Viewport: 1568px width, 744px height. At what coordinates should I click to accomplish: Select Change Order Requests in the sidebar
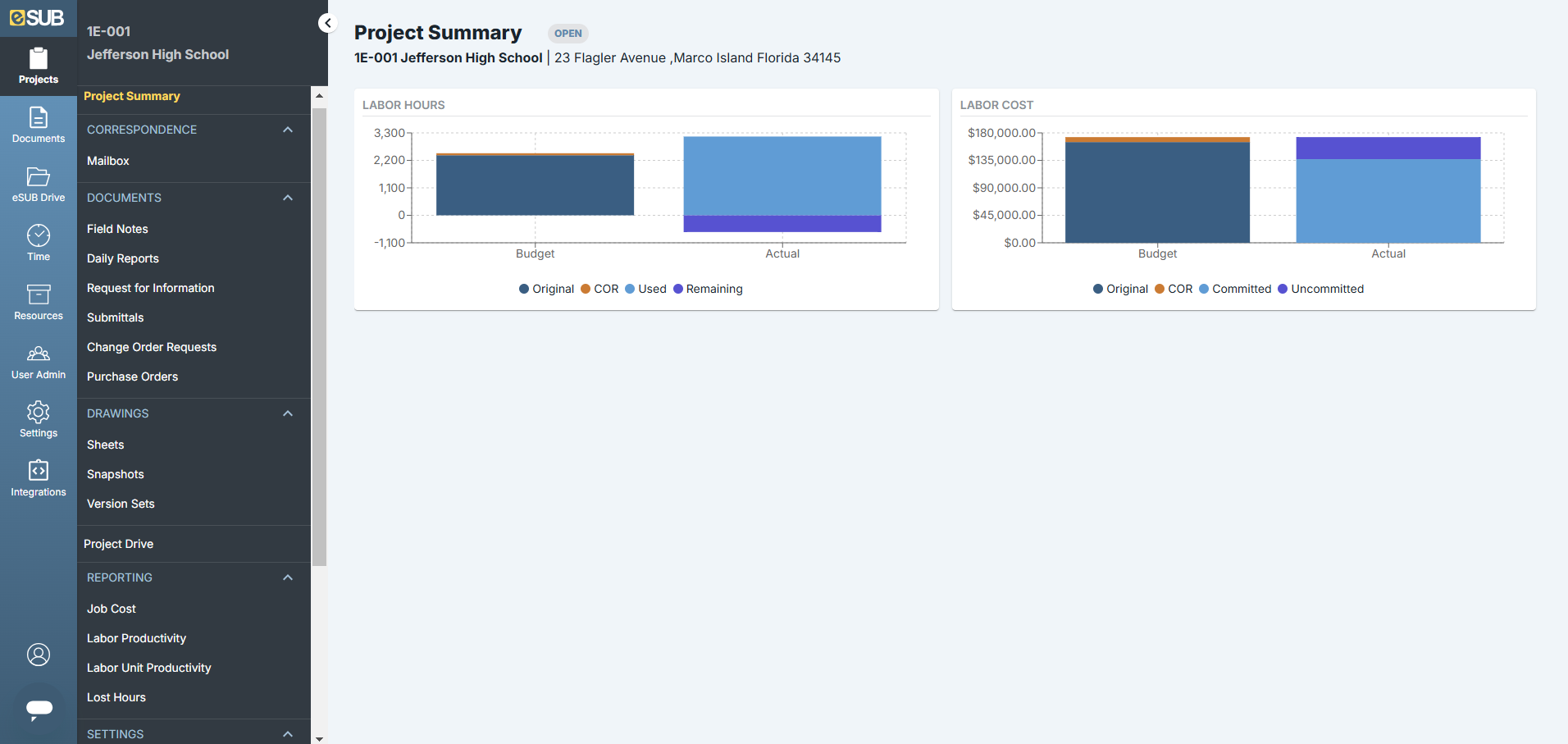(152, 347)
